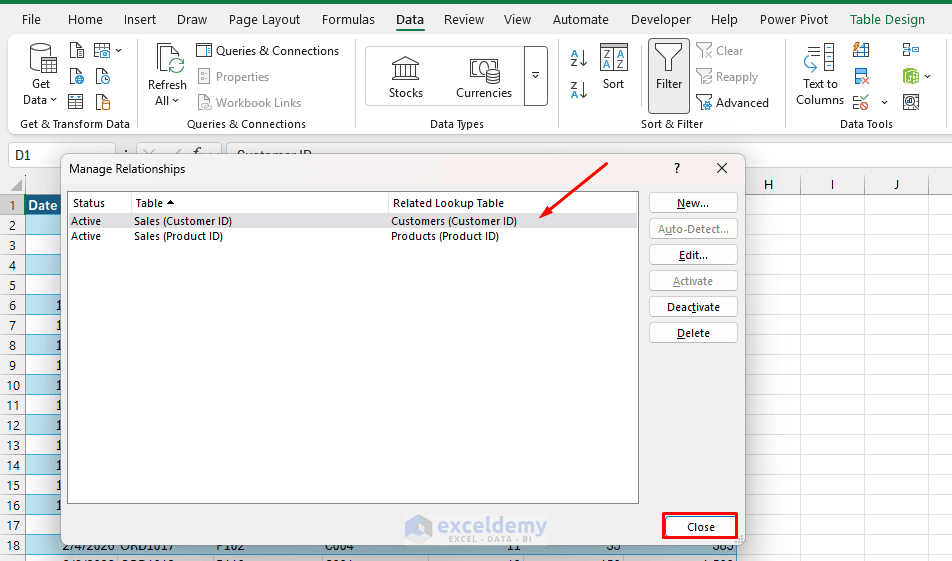Click the Manage Data Model icon
952x561 pixels.
point(911,102)
